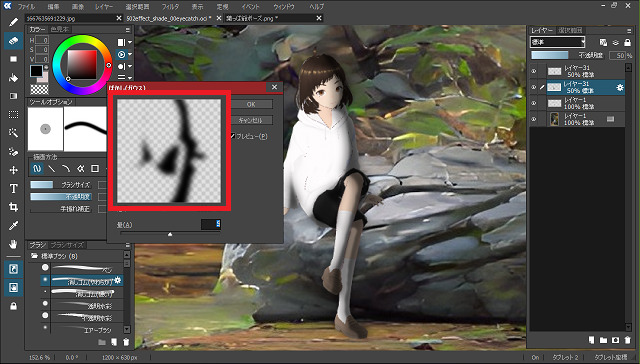Open the ファイル menu
The width and height of the screenshot is (640, 364).
point(26,7)
